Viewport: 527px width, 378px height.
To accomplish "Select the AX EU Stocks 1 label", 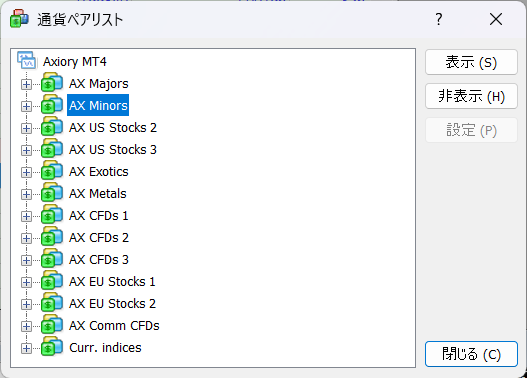I will [112, 282].
